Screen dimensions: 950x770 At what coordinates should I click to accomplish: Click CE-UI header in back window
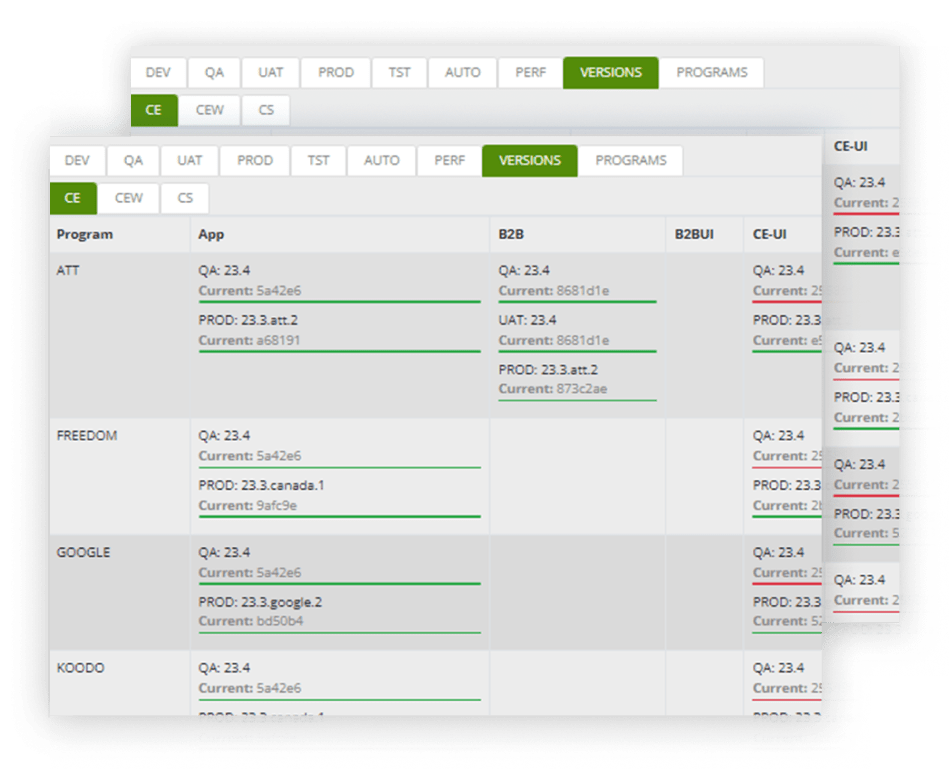pyautogui.click(x=851, y=146)
